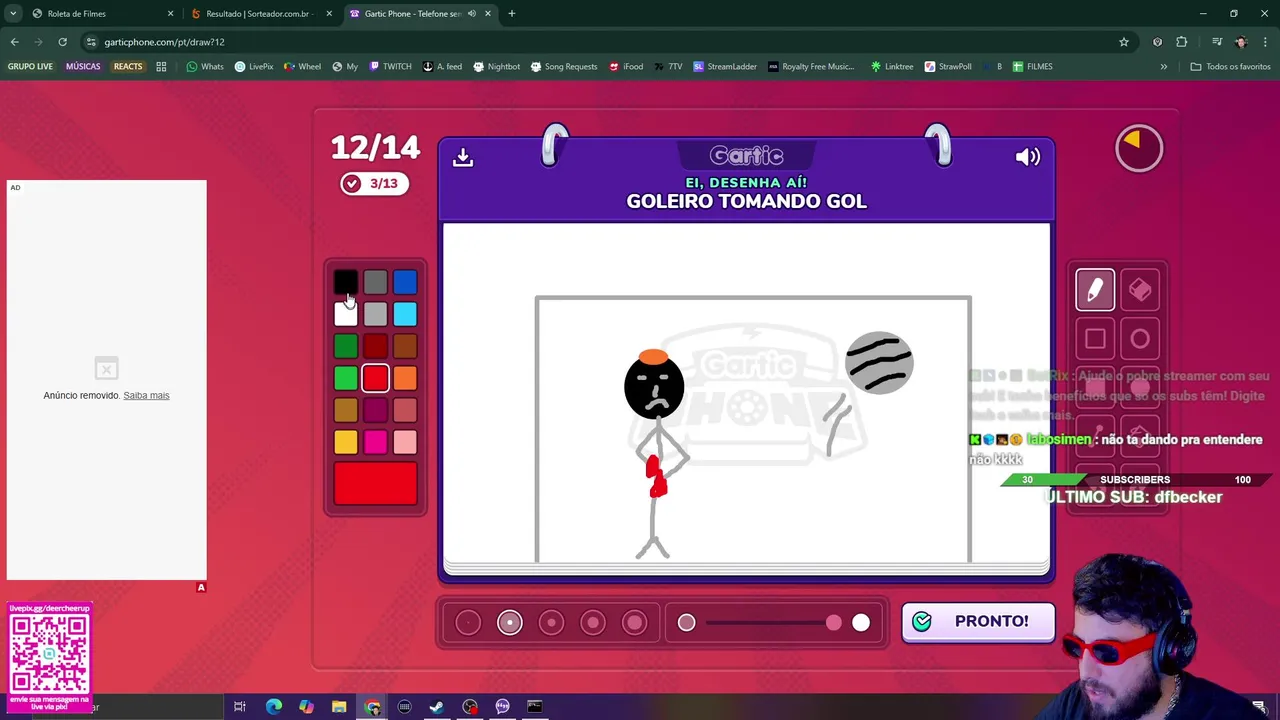
Task: Click the opacity slider handle
Action: (834, 623)
